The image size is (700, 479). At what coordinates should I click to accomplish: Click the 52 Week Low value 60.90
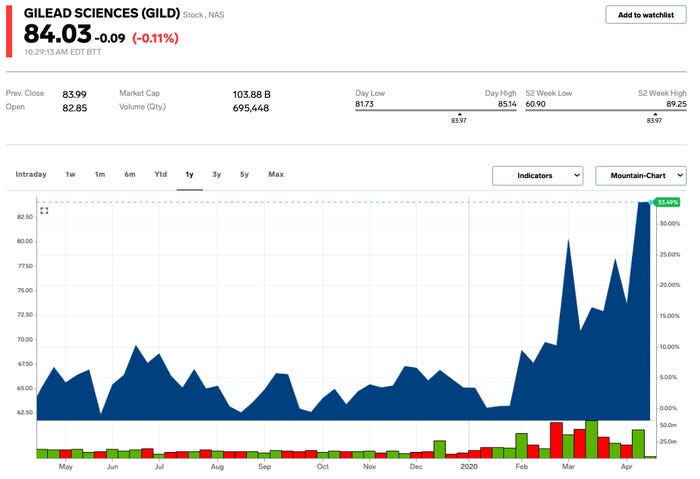point(535,104)
